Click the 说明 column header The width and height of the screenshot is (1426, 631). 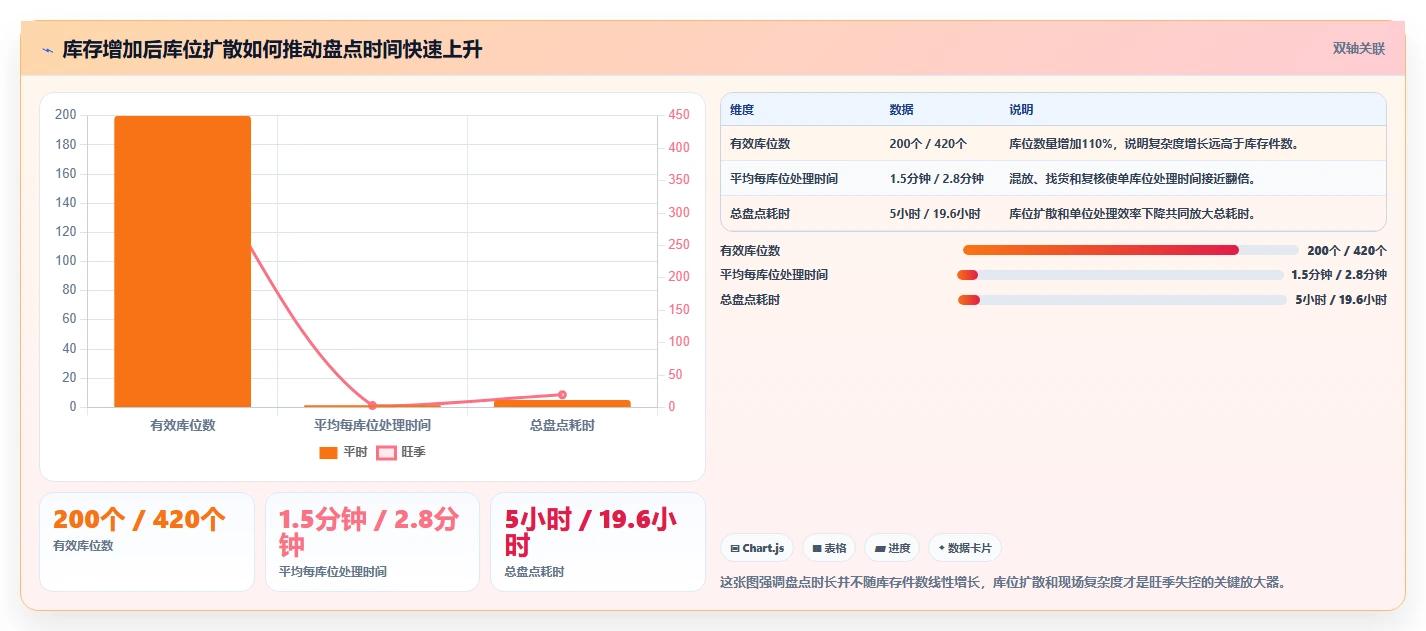[1021, 110]
